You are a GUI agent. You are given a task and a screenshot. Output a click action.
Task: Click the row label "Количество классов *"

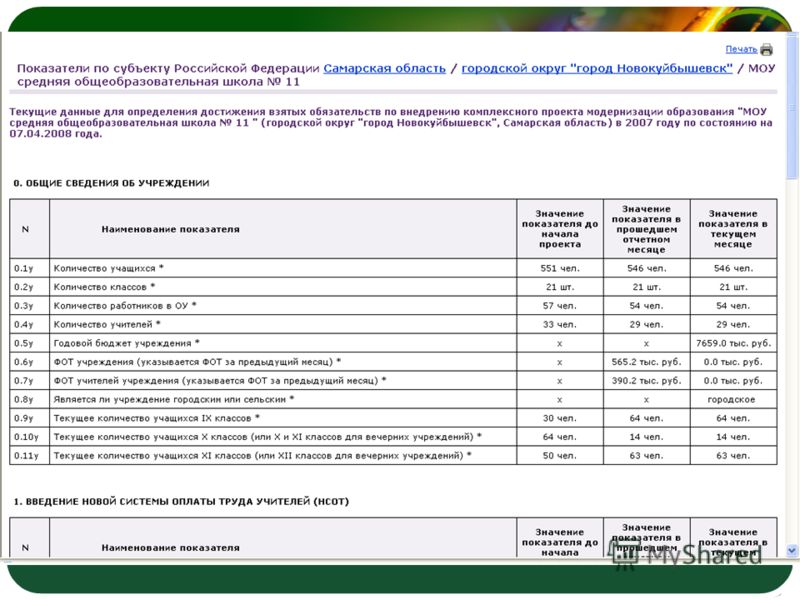pos(105,287)
